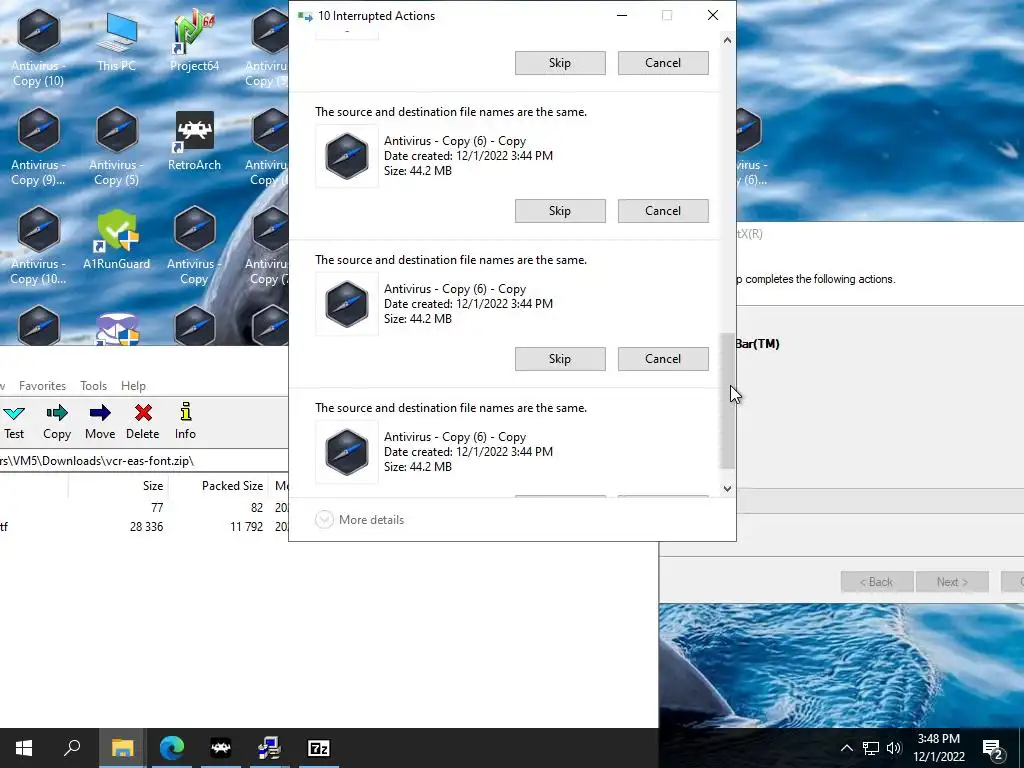Click packed size value 82
This screenshot has height=768, width=1024.
pos(257,507)
